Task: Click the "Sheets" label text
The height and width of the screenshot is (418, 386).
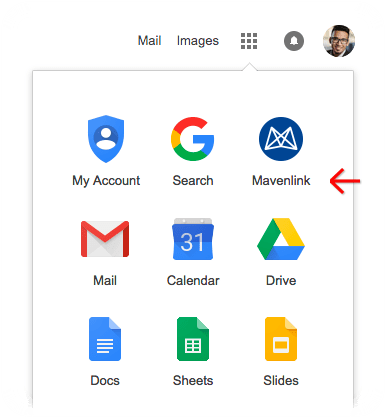Action: 193,381
